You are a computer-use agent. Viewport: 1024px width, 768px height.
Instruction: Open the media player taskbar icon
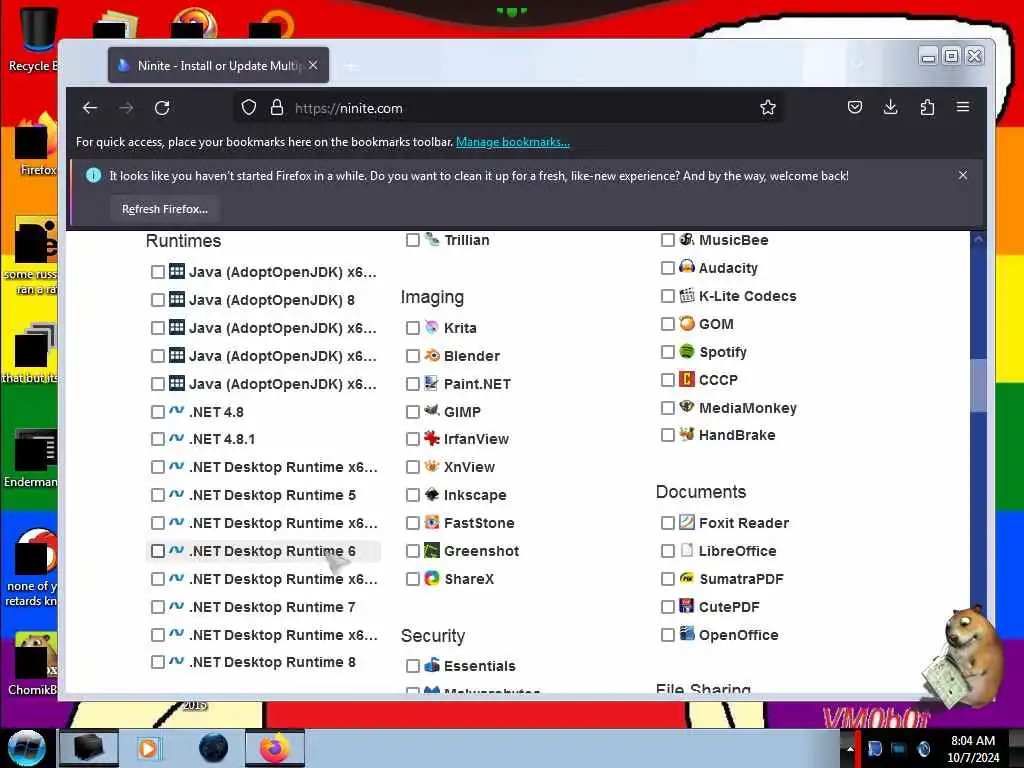[x=149, y=748]
